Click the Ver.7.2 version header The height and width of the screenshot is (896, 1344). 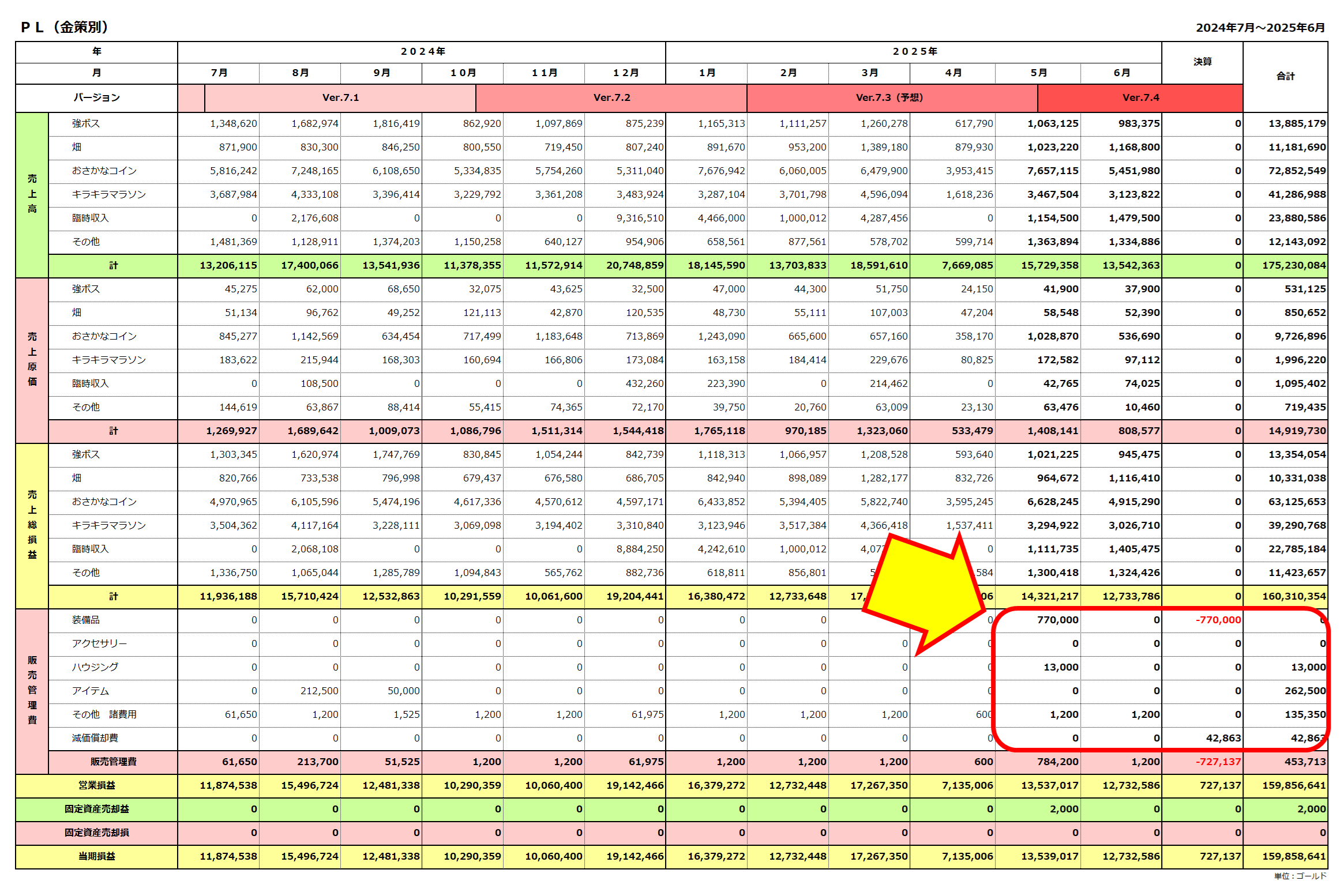611,97
